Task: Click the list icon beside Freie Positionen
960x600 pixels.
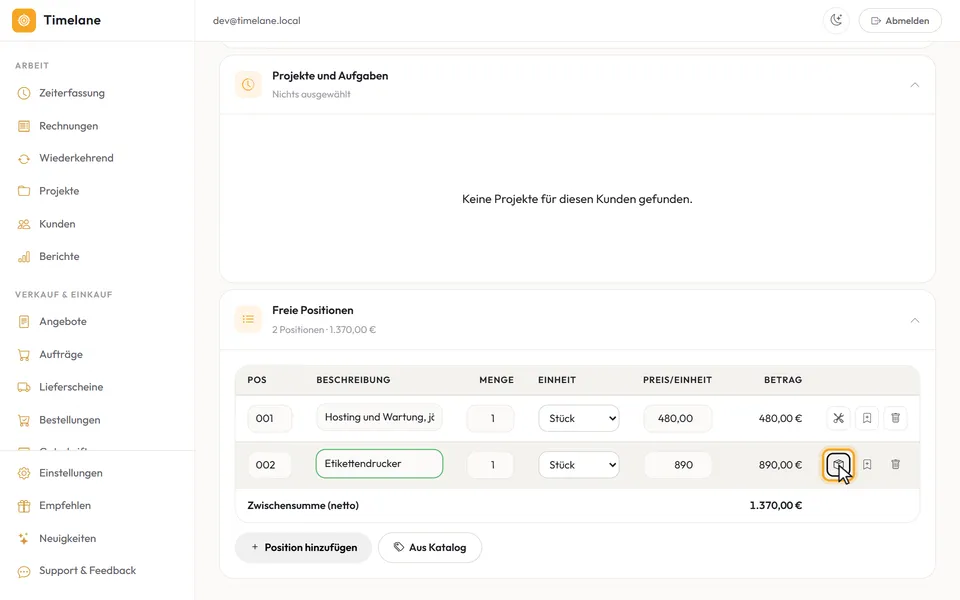Action: (x=248, y=319)
